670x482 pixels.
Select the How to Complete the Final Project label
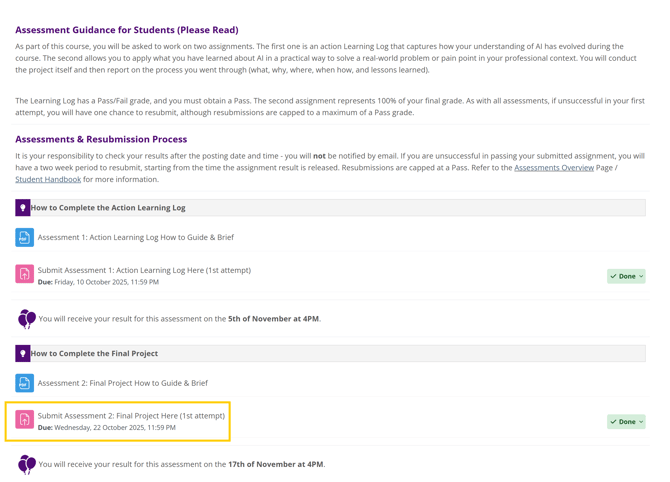point(94,354)
